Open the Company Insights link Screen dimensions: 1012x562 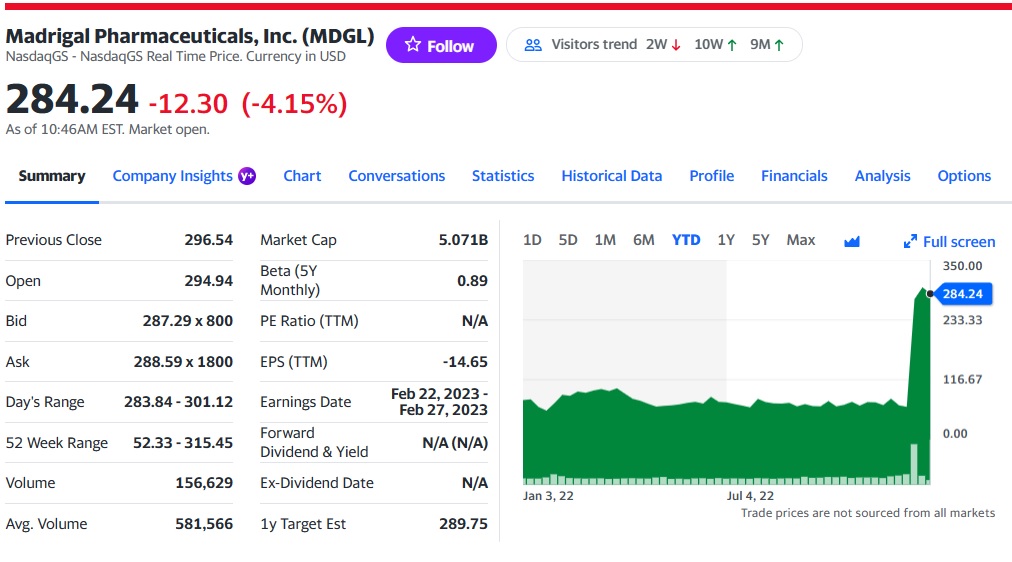pos(172,176)
